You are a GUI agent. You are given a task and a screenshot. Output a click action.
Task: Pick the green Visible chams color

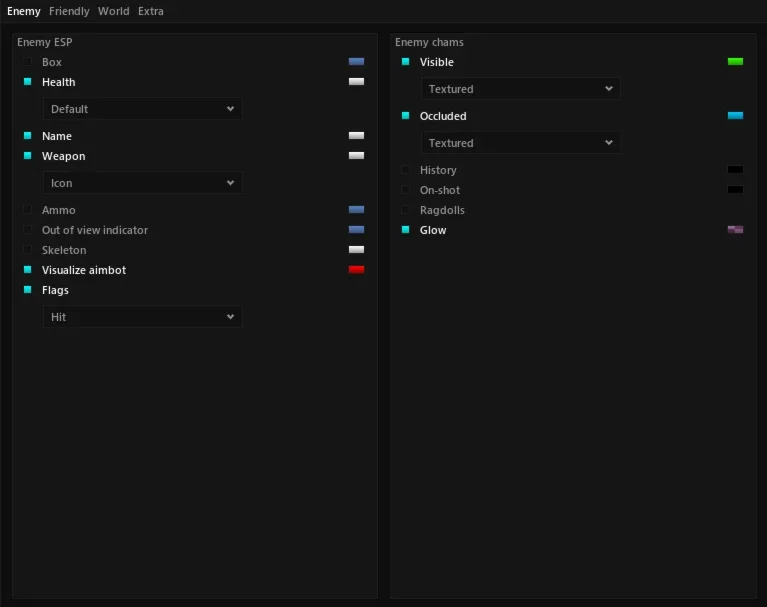[x=735, y=61]
